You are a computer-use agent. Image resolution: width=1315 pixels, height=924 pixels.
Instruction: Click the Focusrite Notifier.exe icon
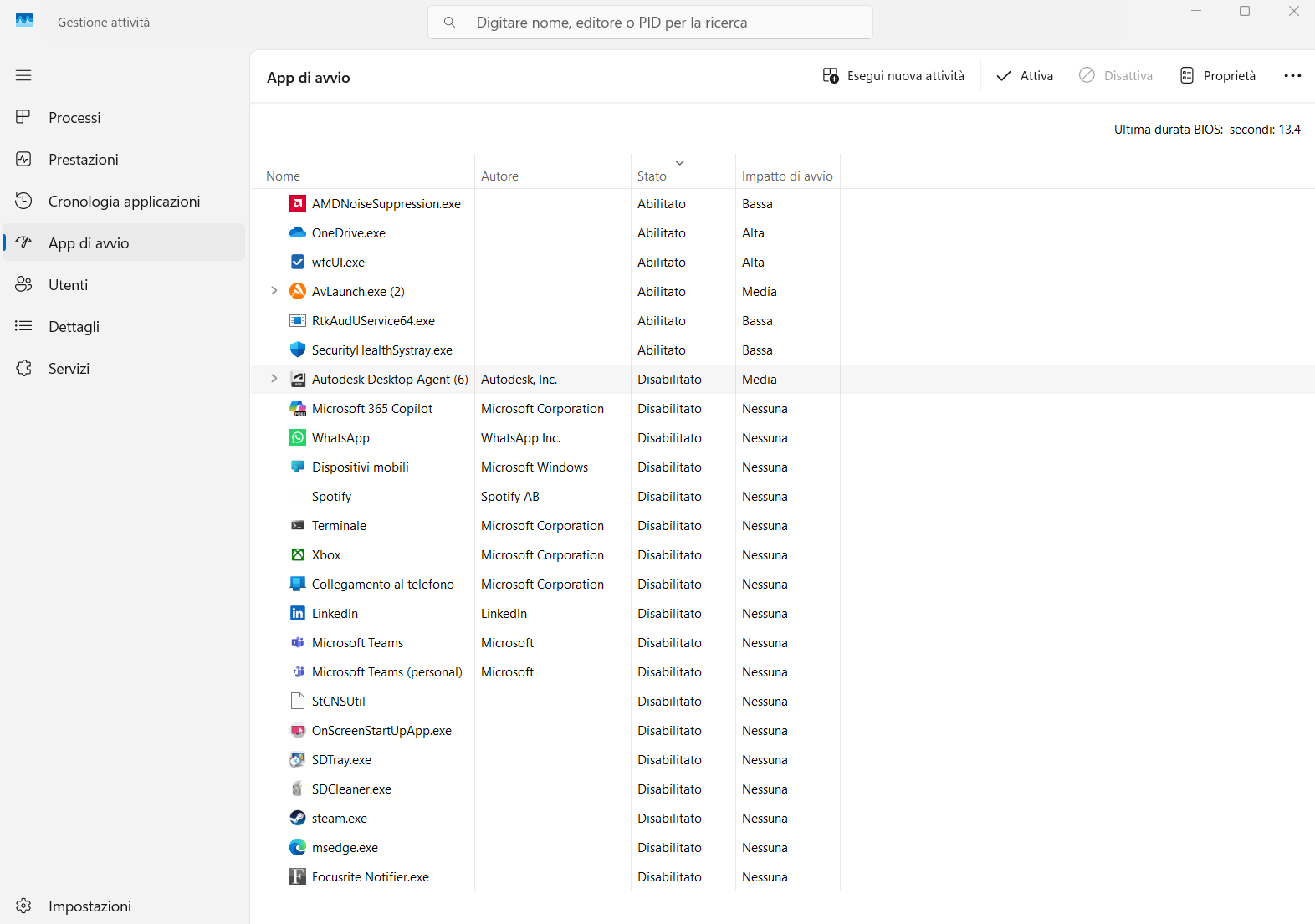tap(298, 876)
